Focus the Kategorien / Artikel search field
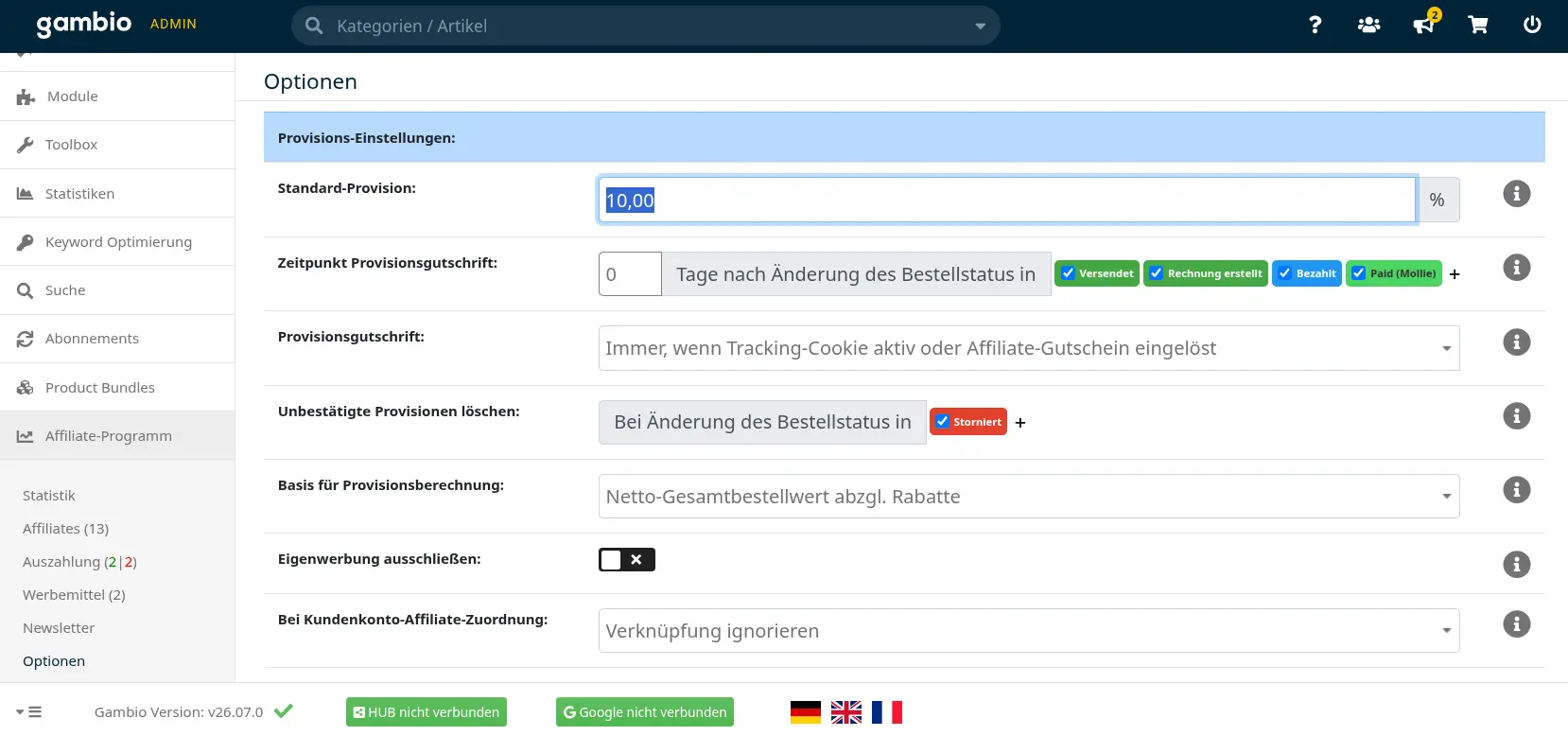Screen dimensions: 1568x736 [x=646, y=26]
